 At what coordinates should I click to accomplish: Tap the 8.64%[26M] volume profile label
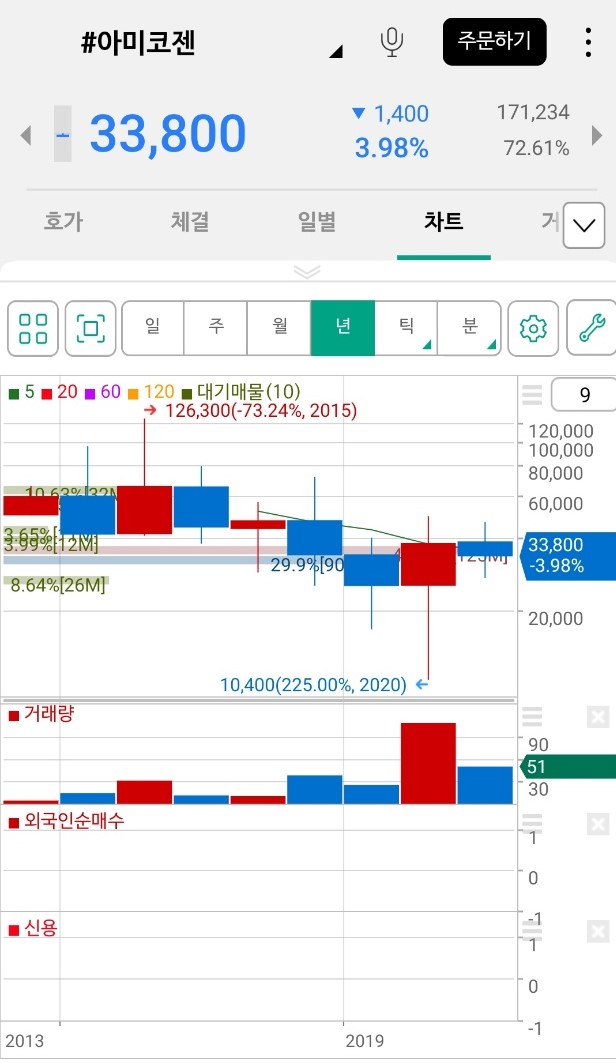[58, 585]
